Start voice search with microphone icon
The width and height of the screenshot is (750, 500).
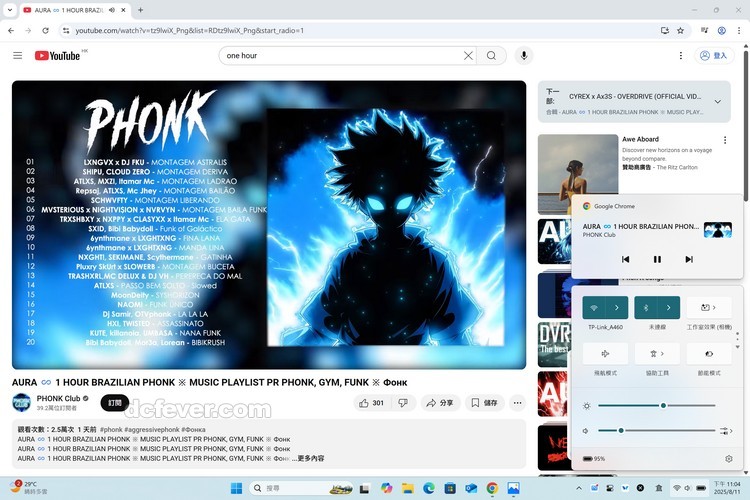[524, 56]
